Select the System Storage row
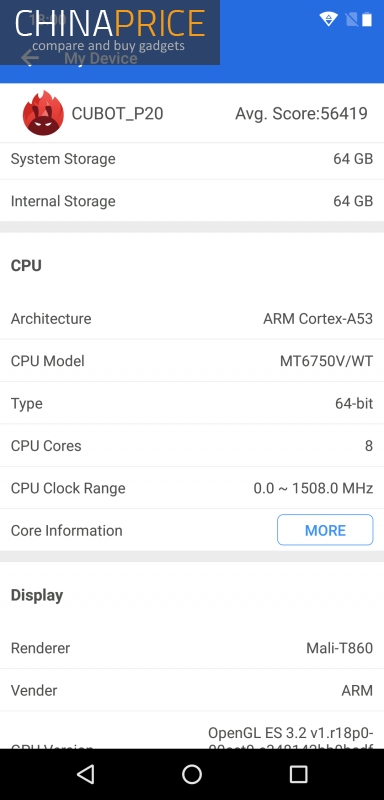 [192, 159]
